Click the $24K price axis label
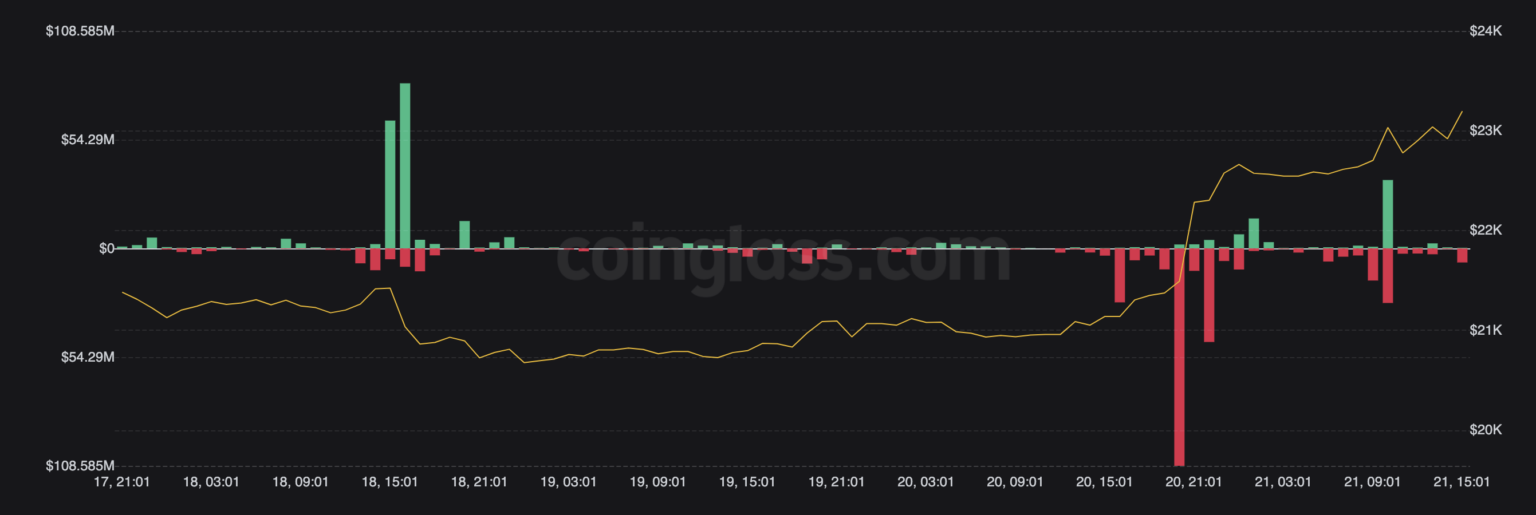This screenshot has width=1536, height=515. pyautogui.click(x=1486, y=32)
